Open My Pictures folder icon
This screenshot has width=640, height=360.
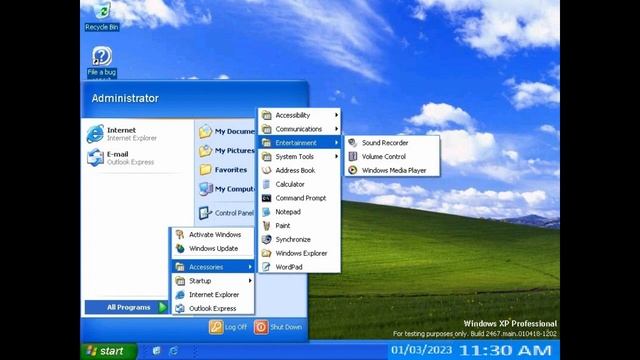[205, 151]
